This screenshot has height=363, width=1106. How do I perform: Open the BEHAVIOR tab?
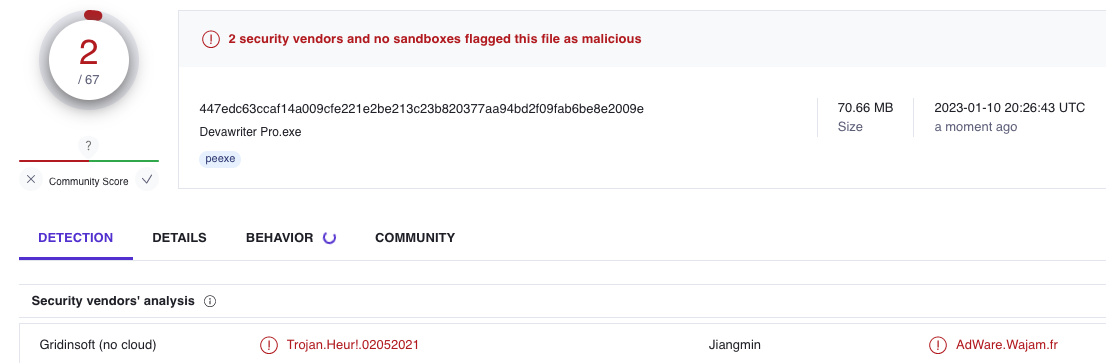pos(279,238)
